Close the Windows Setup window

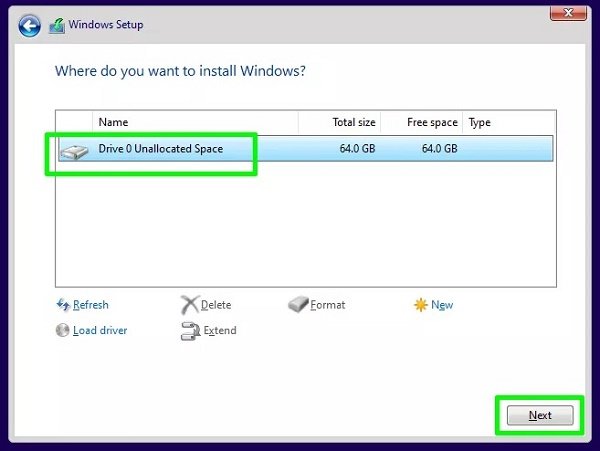click(x=567, y=11)
